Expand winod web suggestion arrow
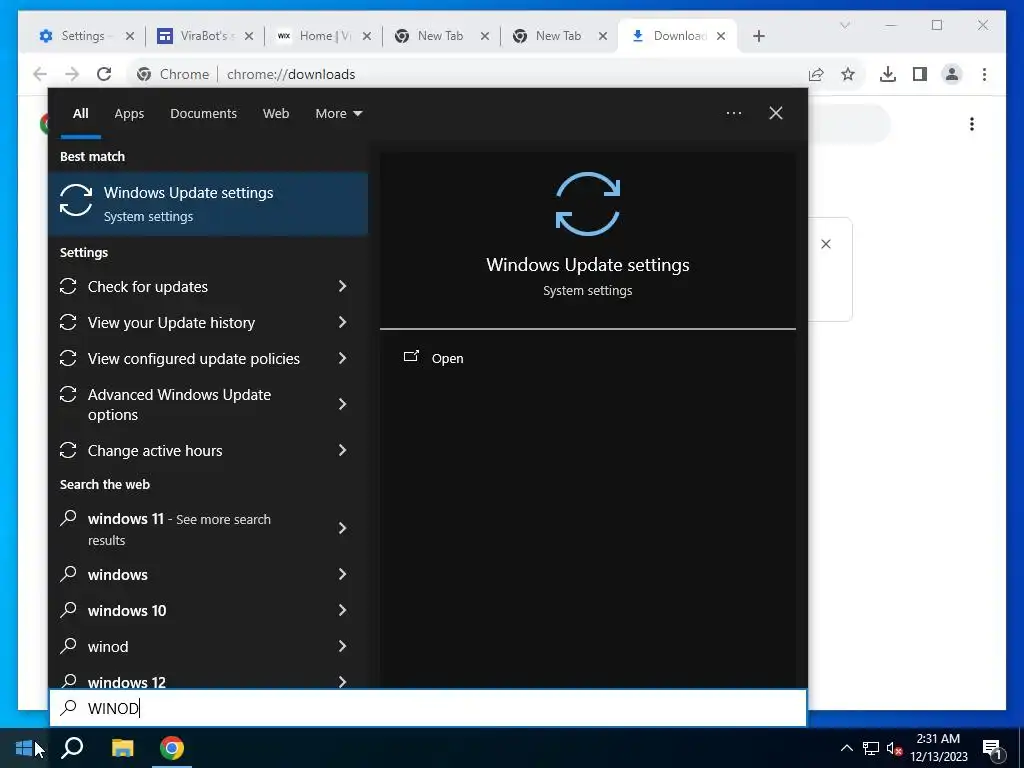This screenshot has height=768, width=1024. tap(342, 646)
